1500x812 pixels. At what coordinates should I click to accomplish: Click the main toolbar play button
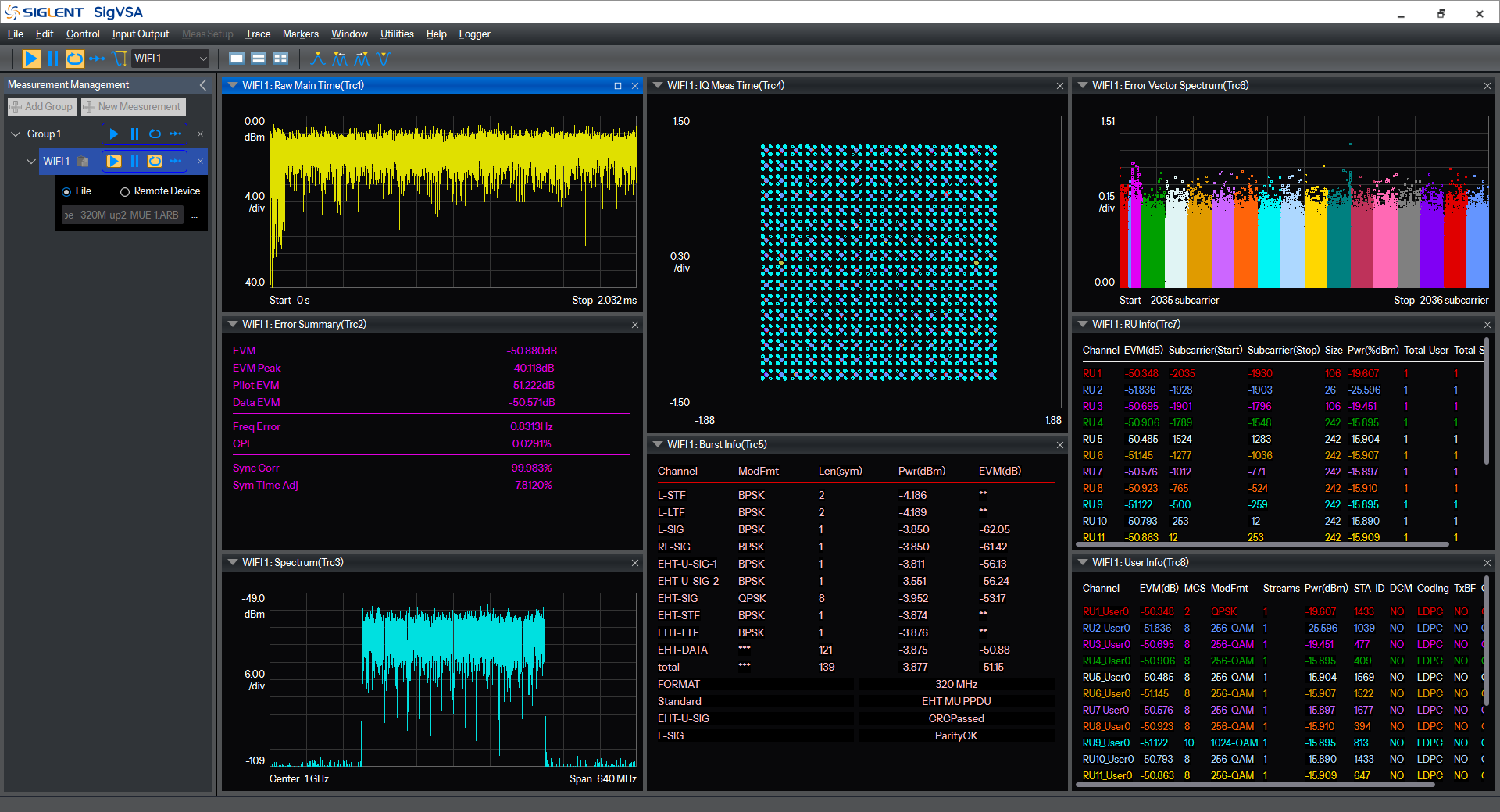coord(31,59)
